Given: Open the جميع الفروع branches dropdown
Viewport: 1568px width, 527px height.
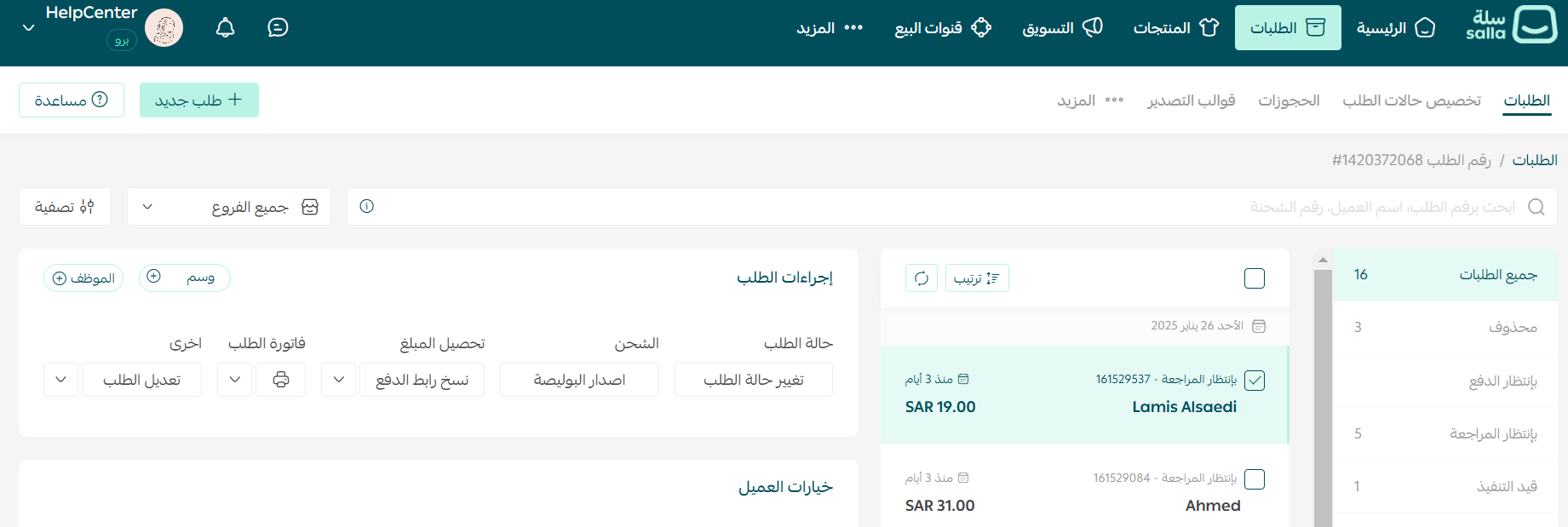Looking at the screenshot, I should point(229,207).
